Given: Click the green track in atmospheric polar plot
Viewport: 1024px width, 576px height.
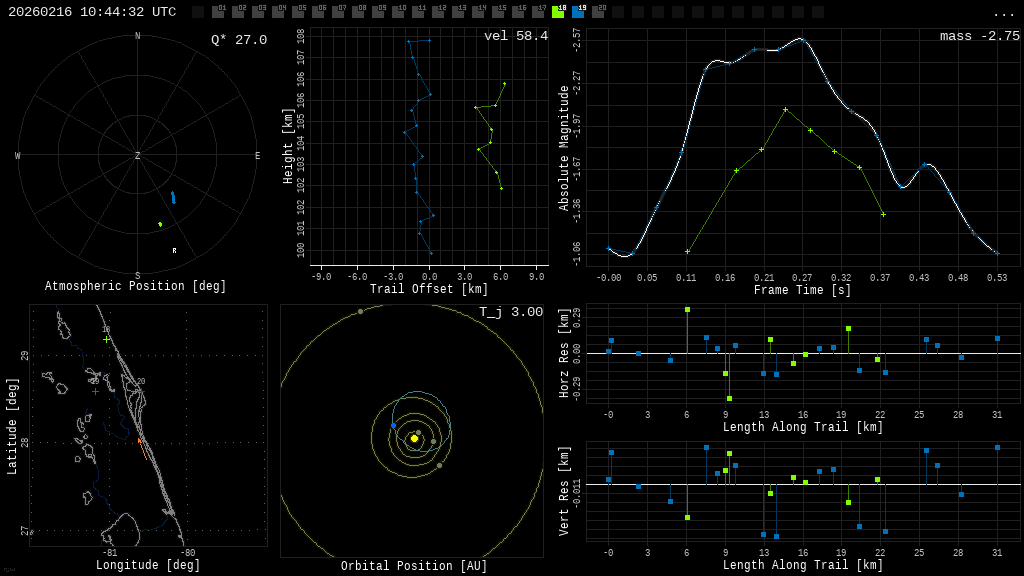Looking at the screenshot, I should tap(160, 224).
